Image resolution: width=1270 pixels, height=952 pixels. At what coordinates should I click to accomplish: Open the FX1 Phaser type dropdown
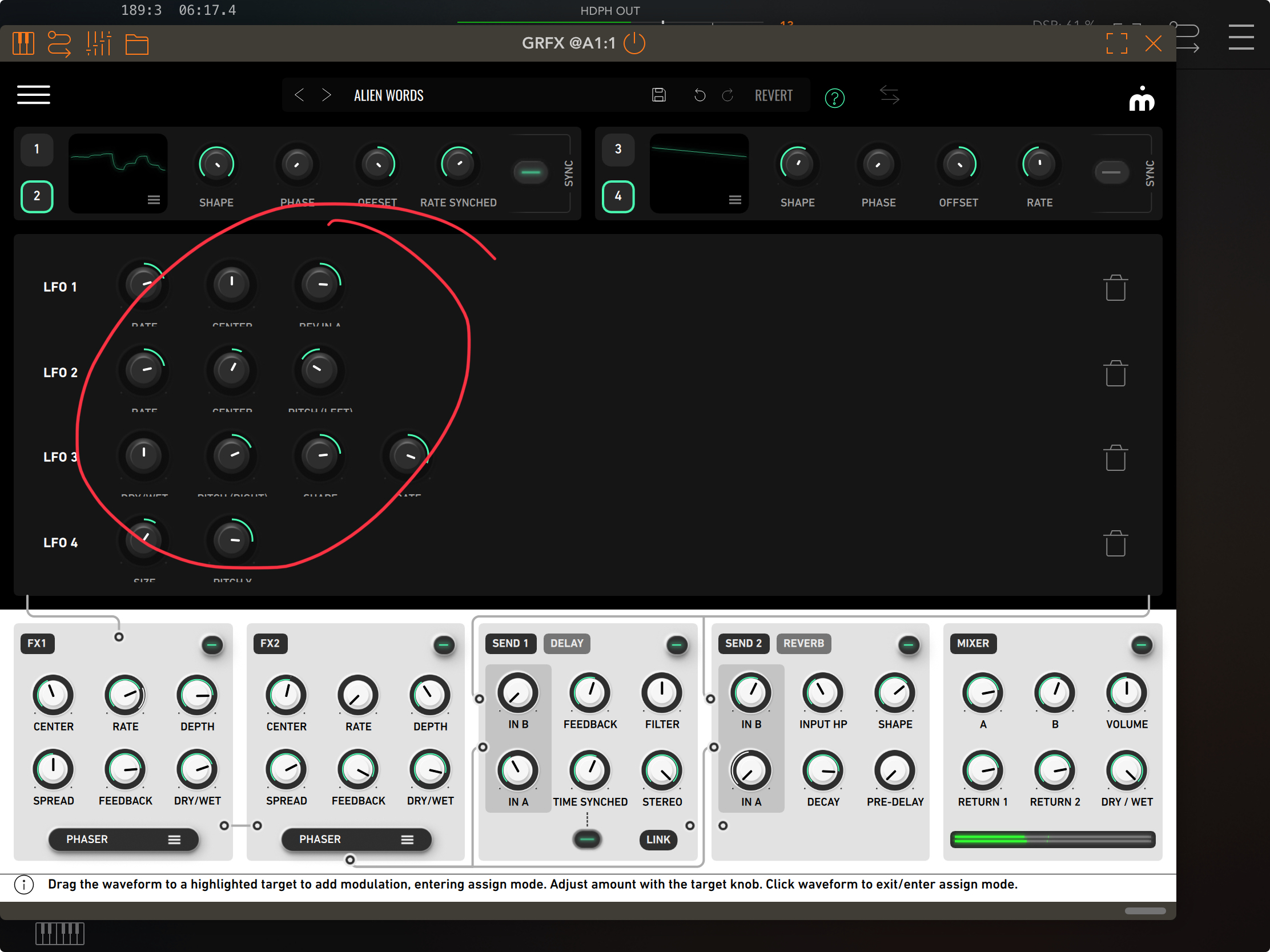coord(123,839)
